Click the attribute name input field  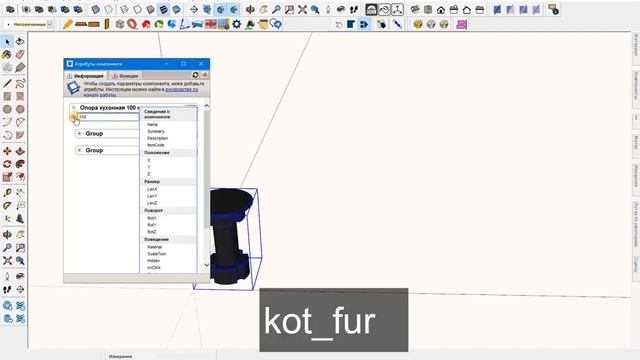click(x=109, y=117)
